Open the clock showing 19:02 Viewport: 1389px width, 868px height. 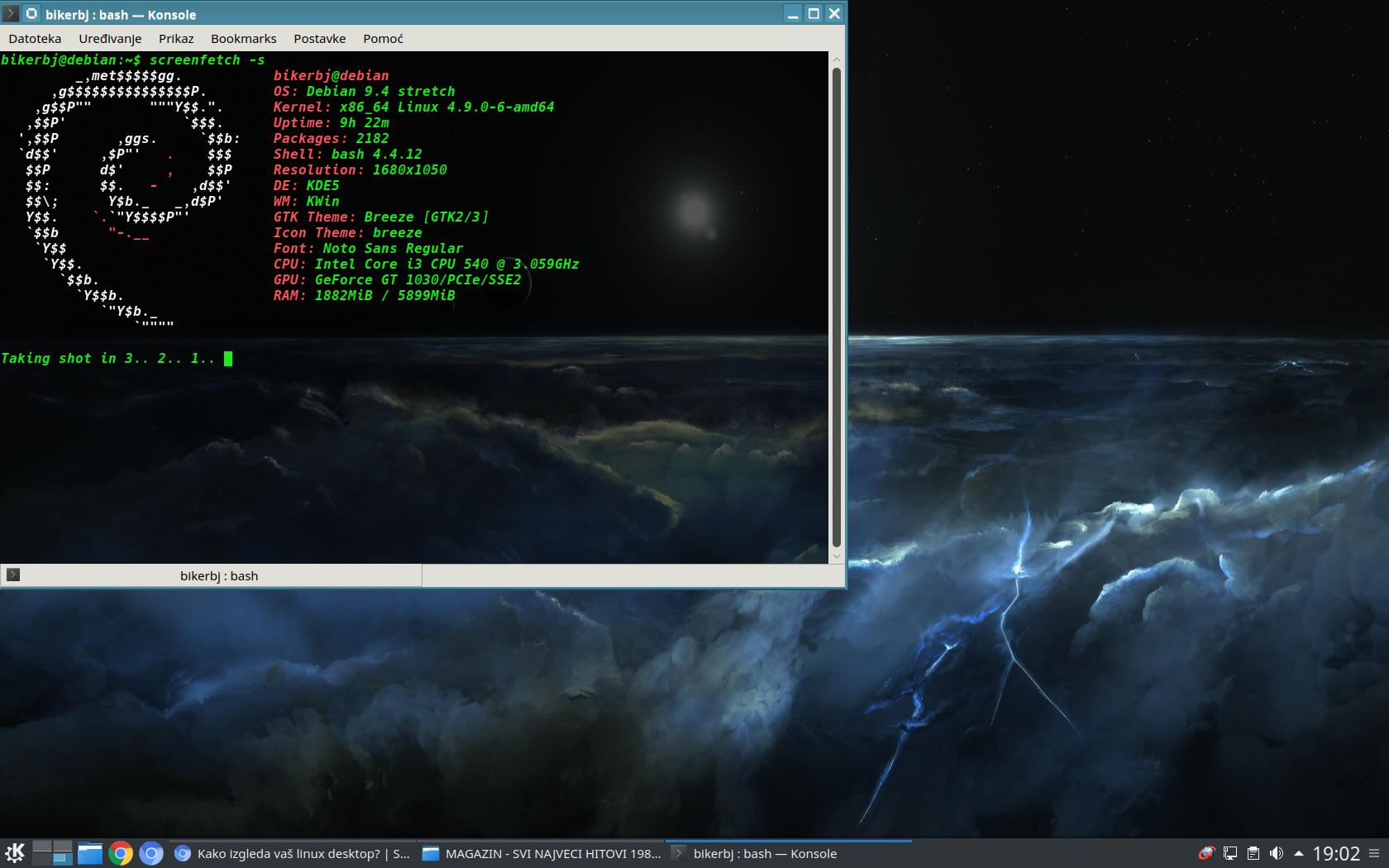click(1336, 854)
